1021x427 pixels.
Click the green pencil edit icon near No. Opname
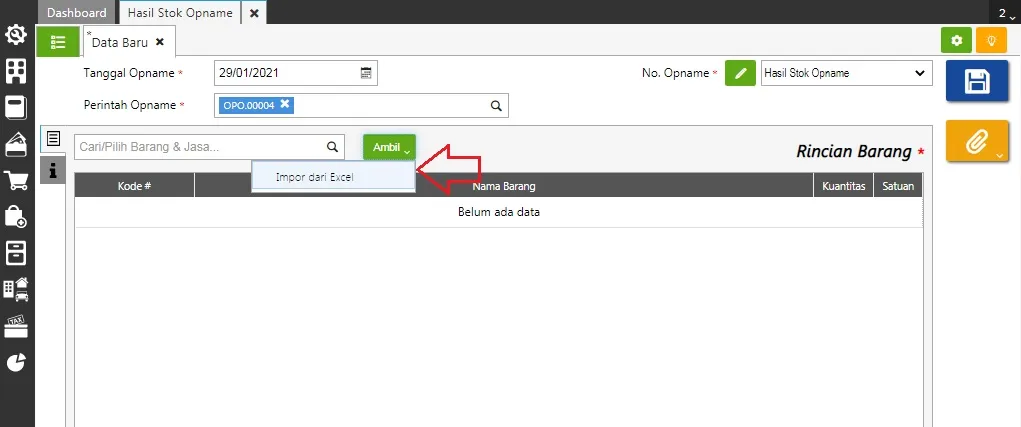click(x=740, y=73)
